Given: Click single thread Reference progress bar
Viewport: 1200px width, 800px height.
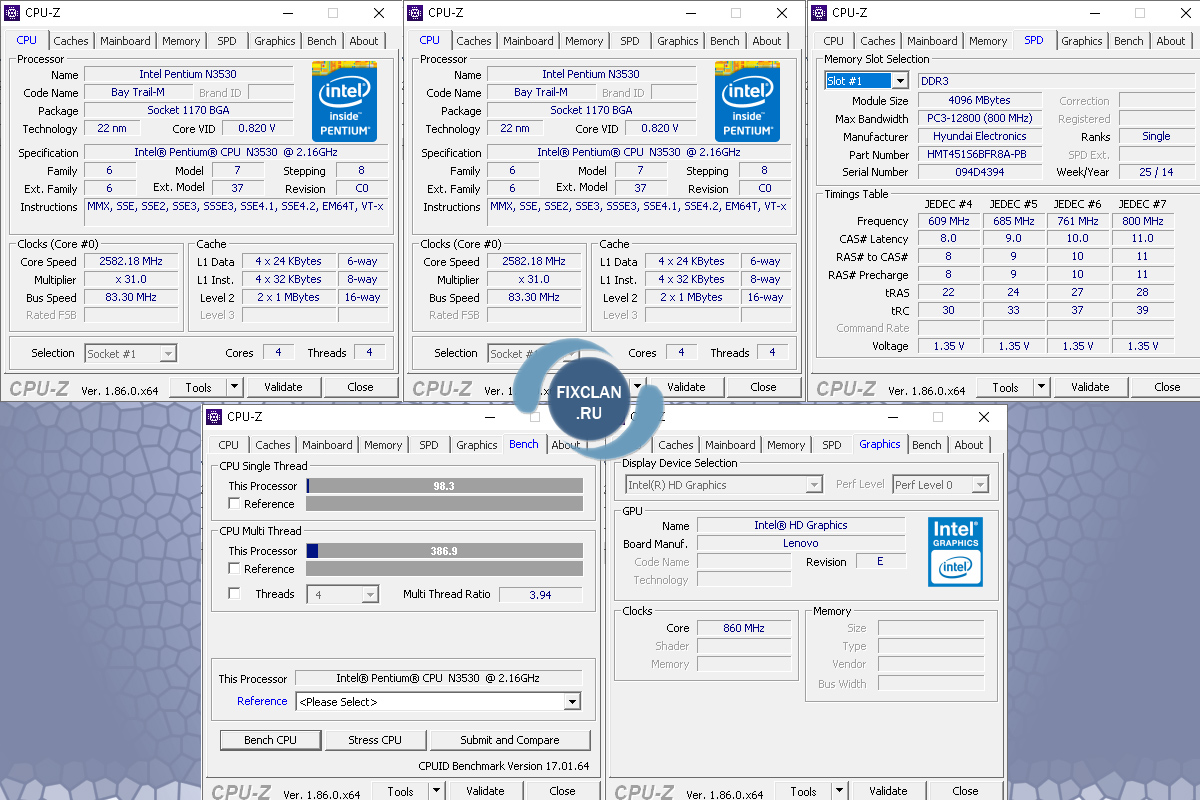Looking at the screenshot, I should pyautogui.click(x=444, y=504).
